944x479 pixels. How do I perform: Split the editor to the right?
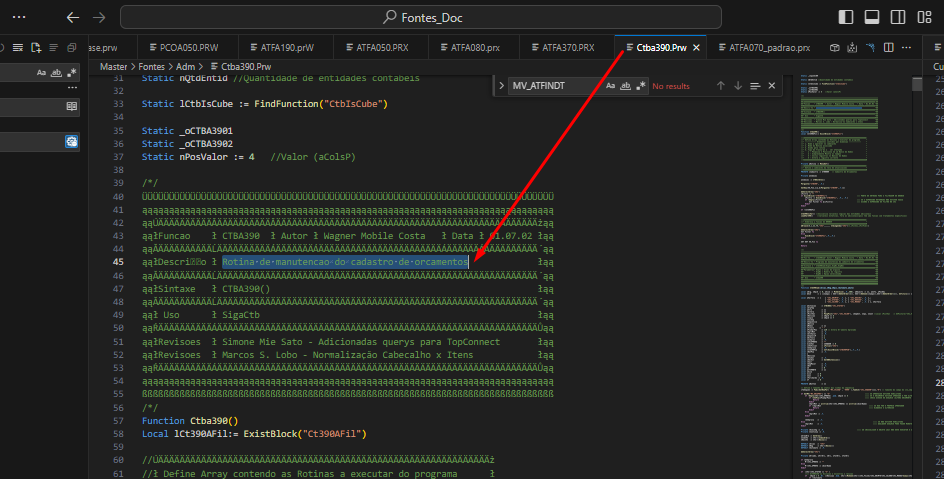[889, 48]
